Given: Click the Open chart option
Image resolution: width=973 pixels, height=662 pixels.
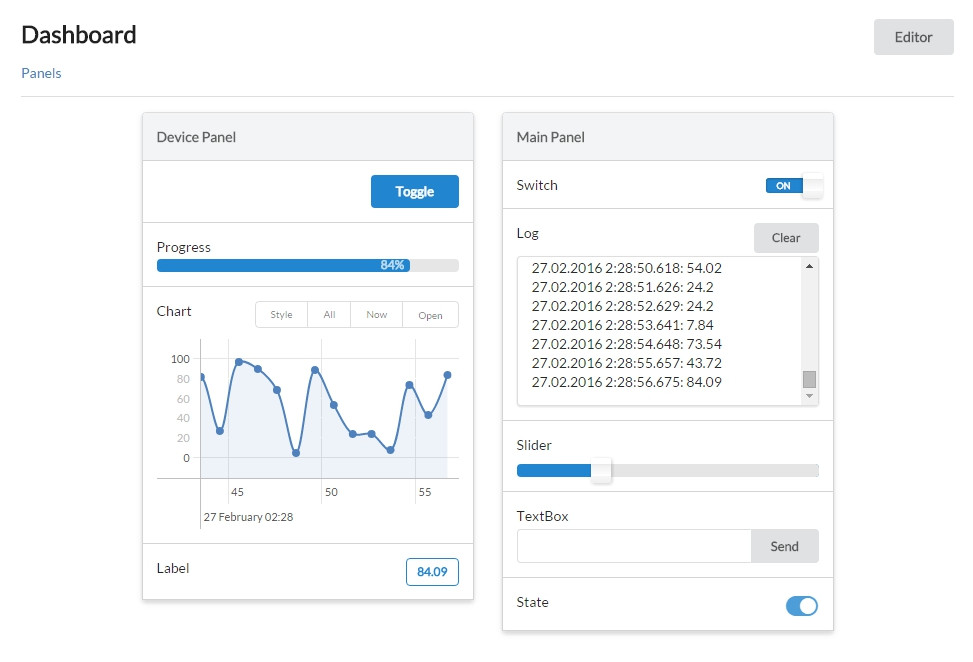Looking at the screenshot, I should [x=430, y=315].
